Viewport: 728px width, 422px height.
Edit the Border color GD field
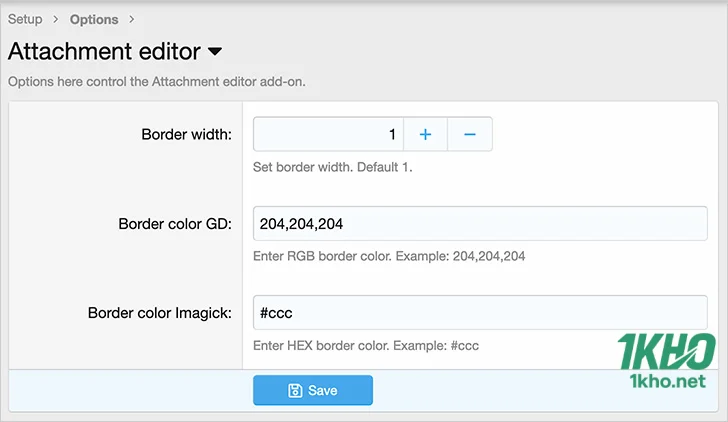click(480, 224)
